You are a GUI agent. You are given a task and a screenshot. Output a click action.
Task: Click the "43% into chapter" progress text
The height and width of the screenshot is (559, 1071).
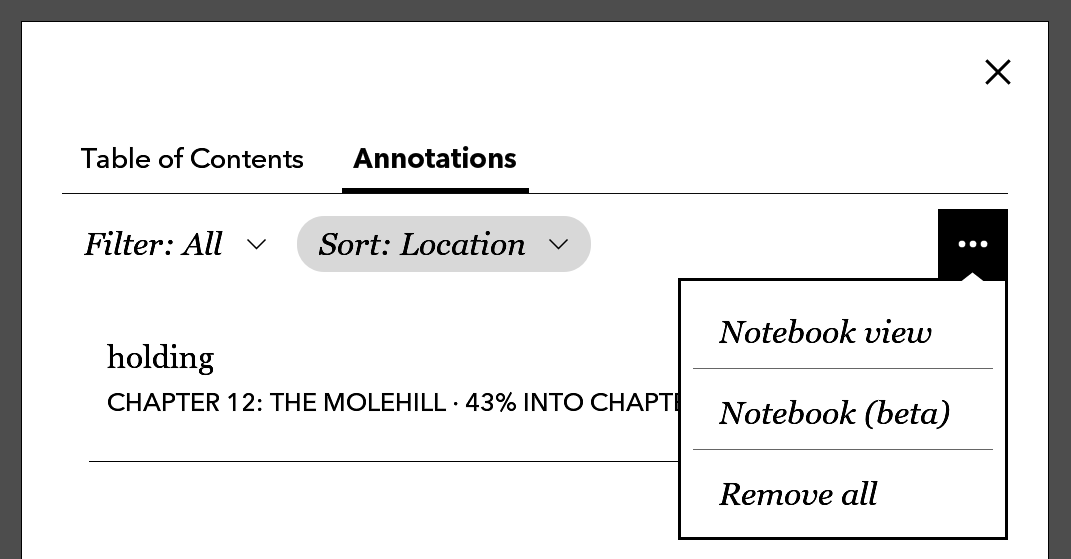coord(570,403)
